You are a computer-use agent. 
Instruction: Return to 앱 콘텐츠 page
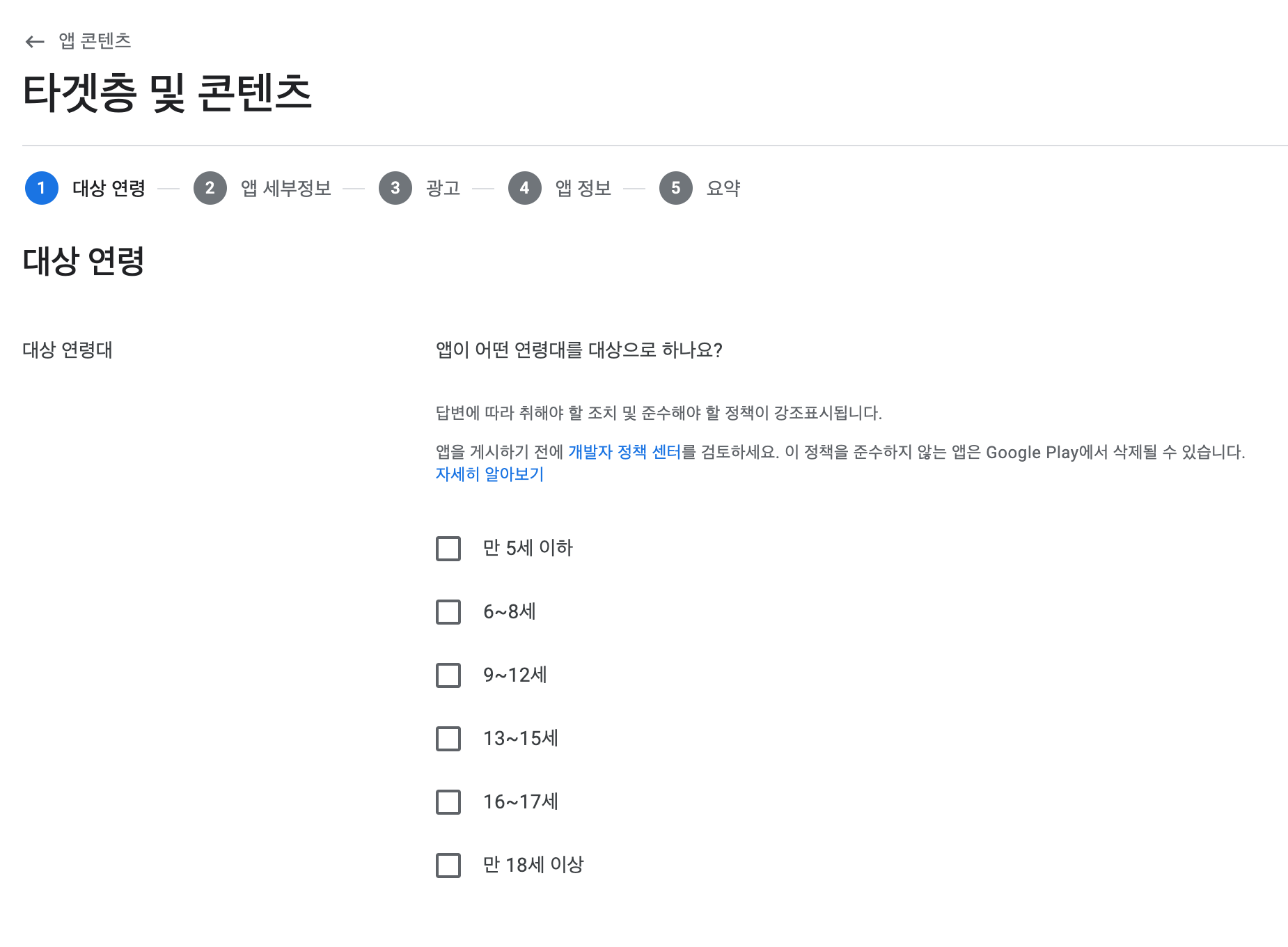(95, 41)
